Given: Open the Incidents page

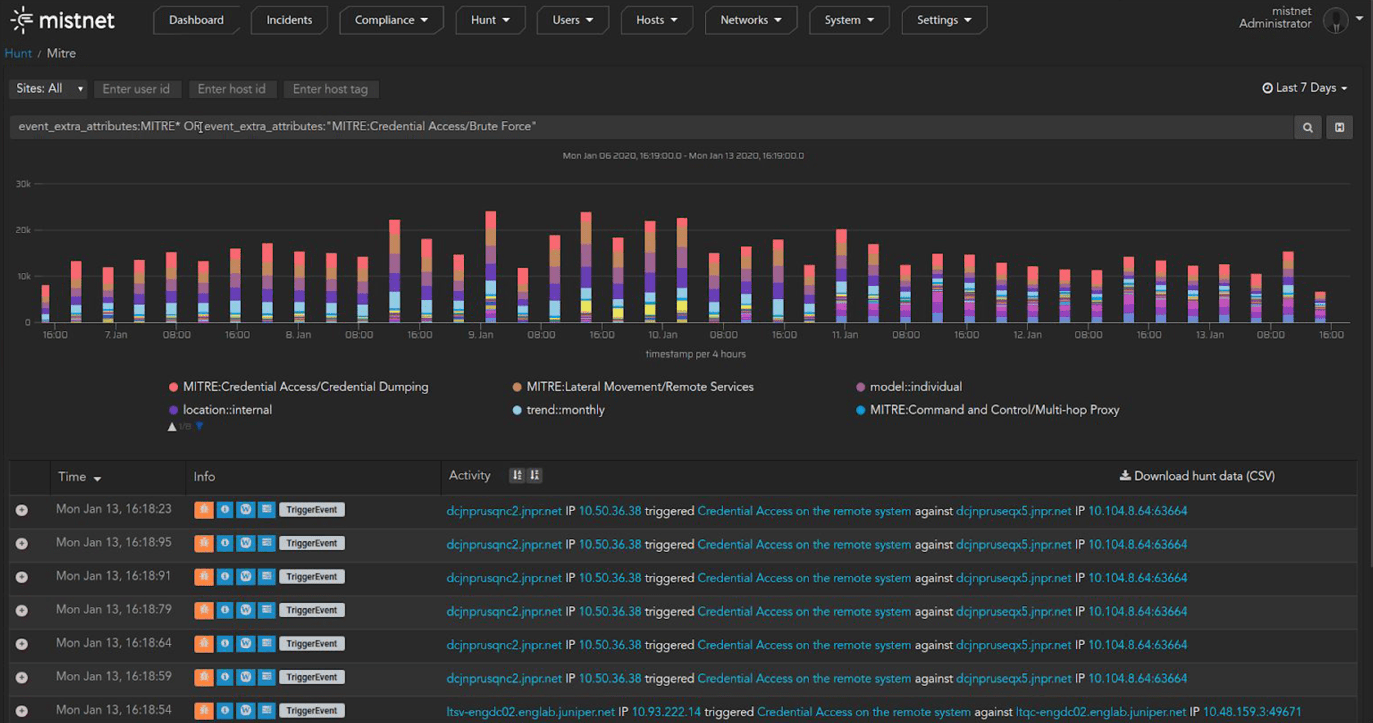Looking at the screenshot, I should [289, 20].
